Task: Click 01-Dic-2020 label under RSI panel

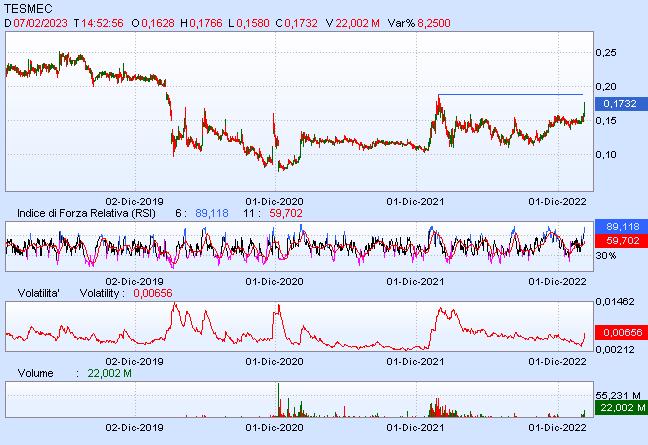Action: pos(274,281)
